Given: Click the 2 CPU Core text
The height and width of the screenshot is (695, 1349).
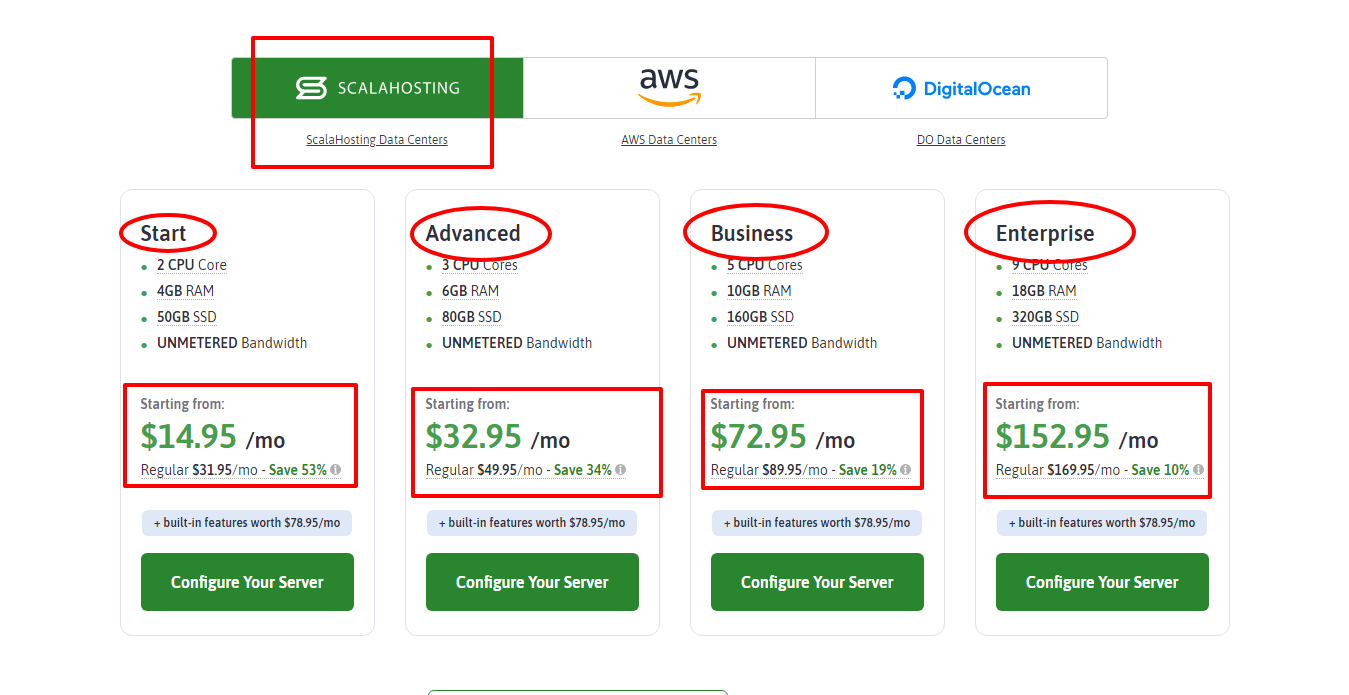Looking at the screenshot, I should pos(192,265).
